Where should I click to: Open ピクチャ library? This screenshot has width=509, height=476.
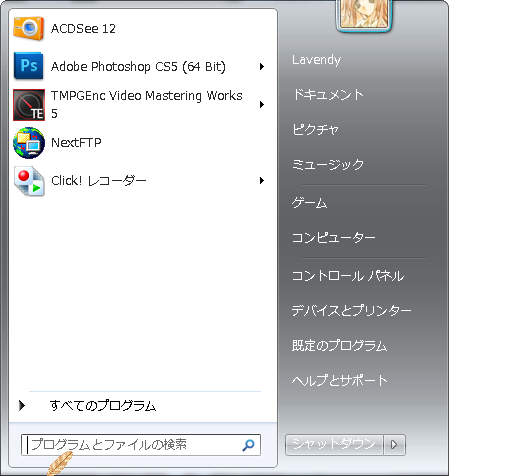(315, 129)
